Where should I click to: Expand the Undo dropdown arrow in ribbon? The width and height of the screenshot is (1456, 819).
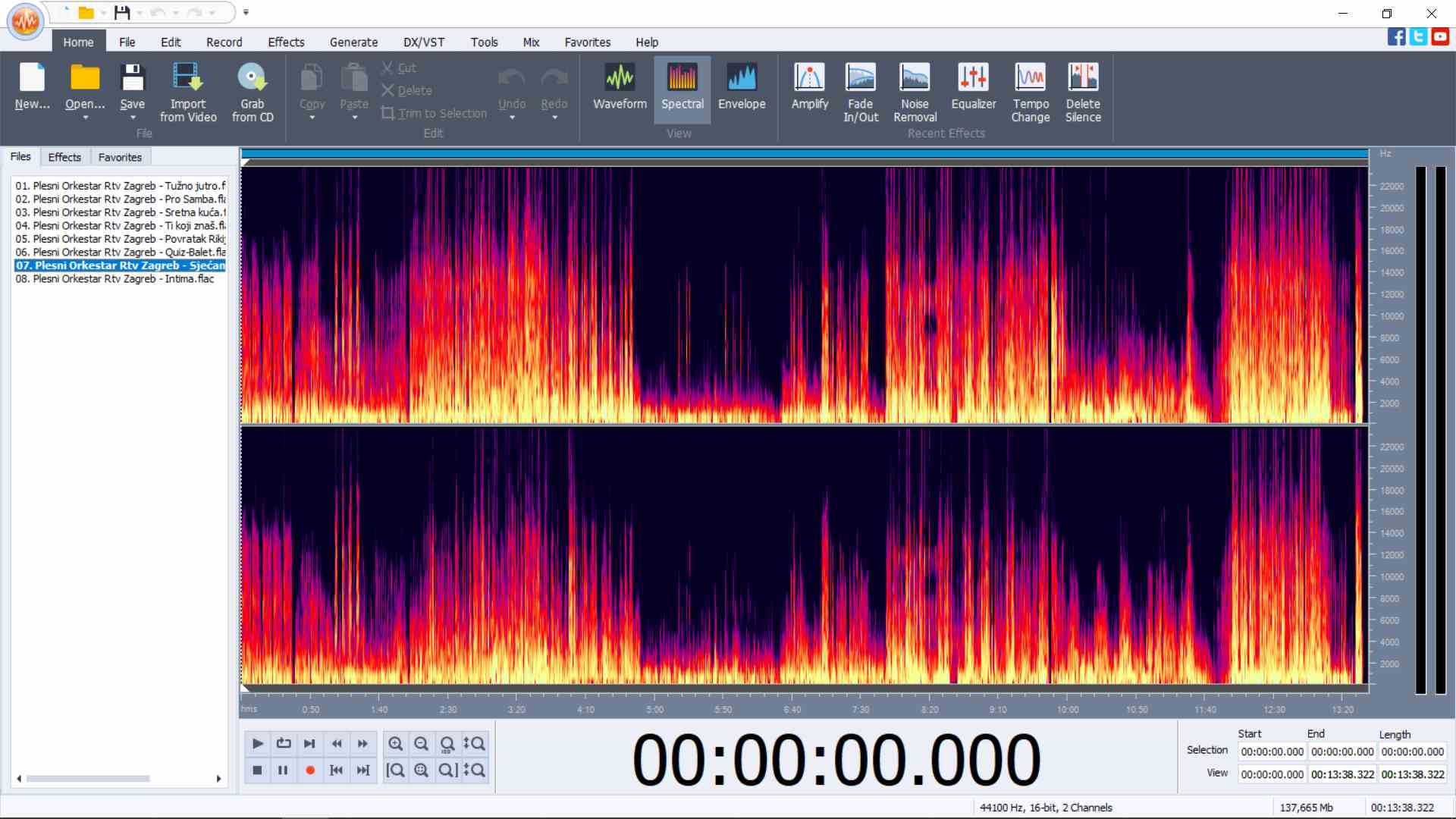click(512, 118)
